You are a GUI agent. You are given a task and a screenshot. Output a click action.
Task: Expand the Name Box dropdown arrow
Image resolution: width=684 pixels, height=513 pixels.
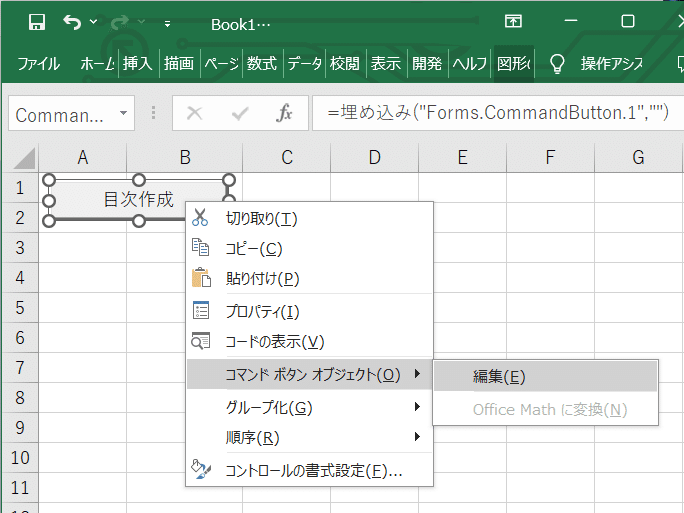pos(123,113)
